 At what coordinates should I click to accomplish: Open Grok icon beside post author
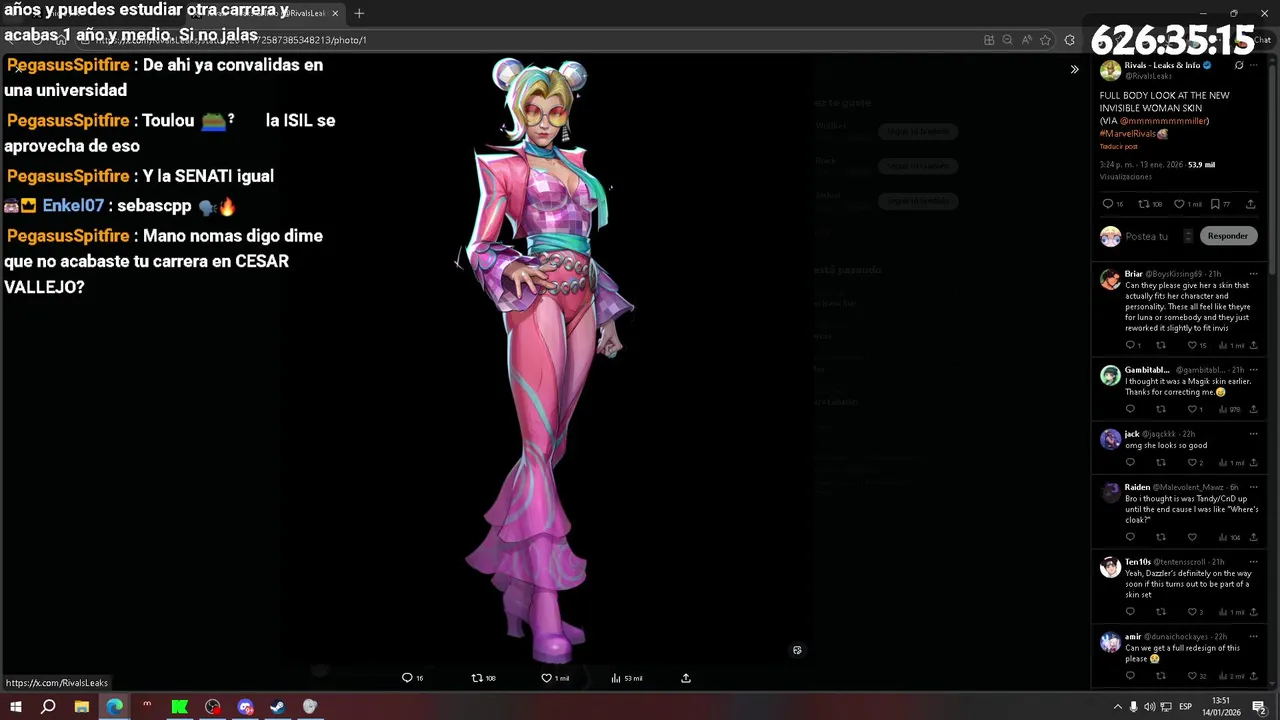(1239, 66)
